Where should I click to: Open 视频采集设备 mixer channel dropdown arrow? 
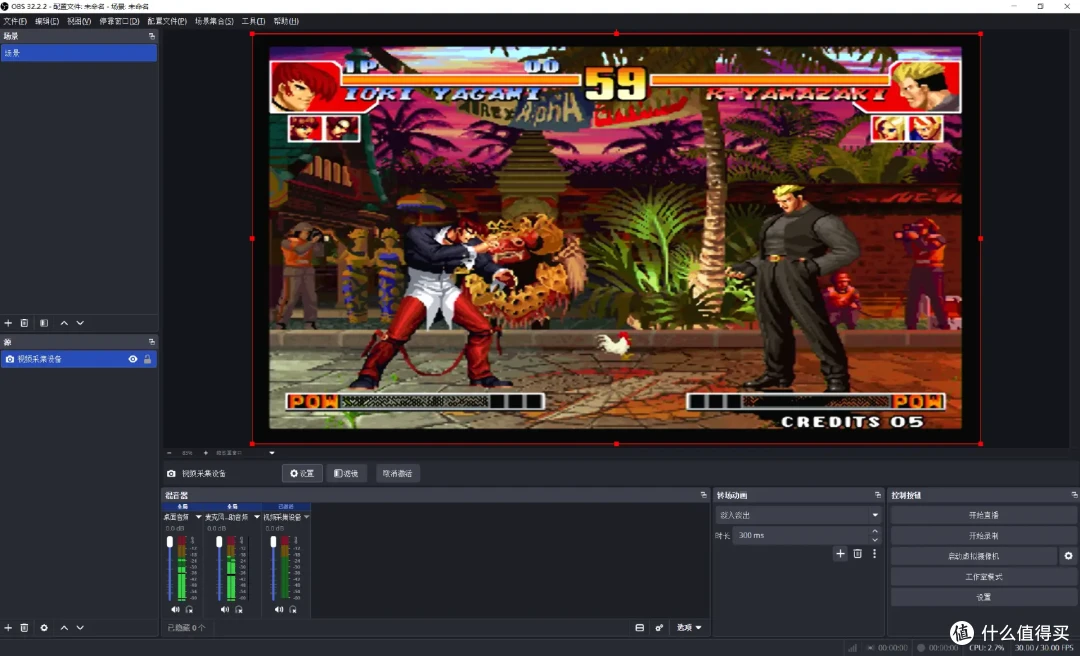click(x=307, y=517)
